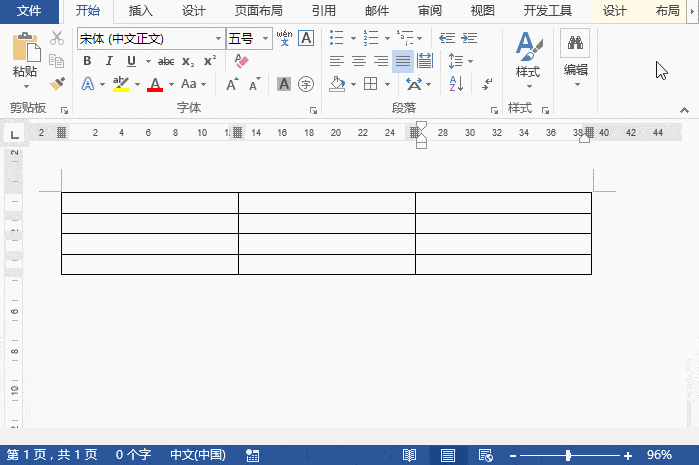Click the 样式 styles button
699x465 pixels.
click(x=527, y=58)
